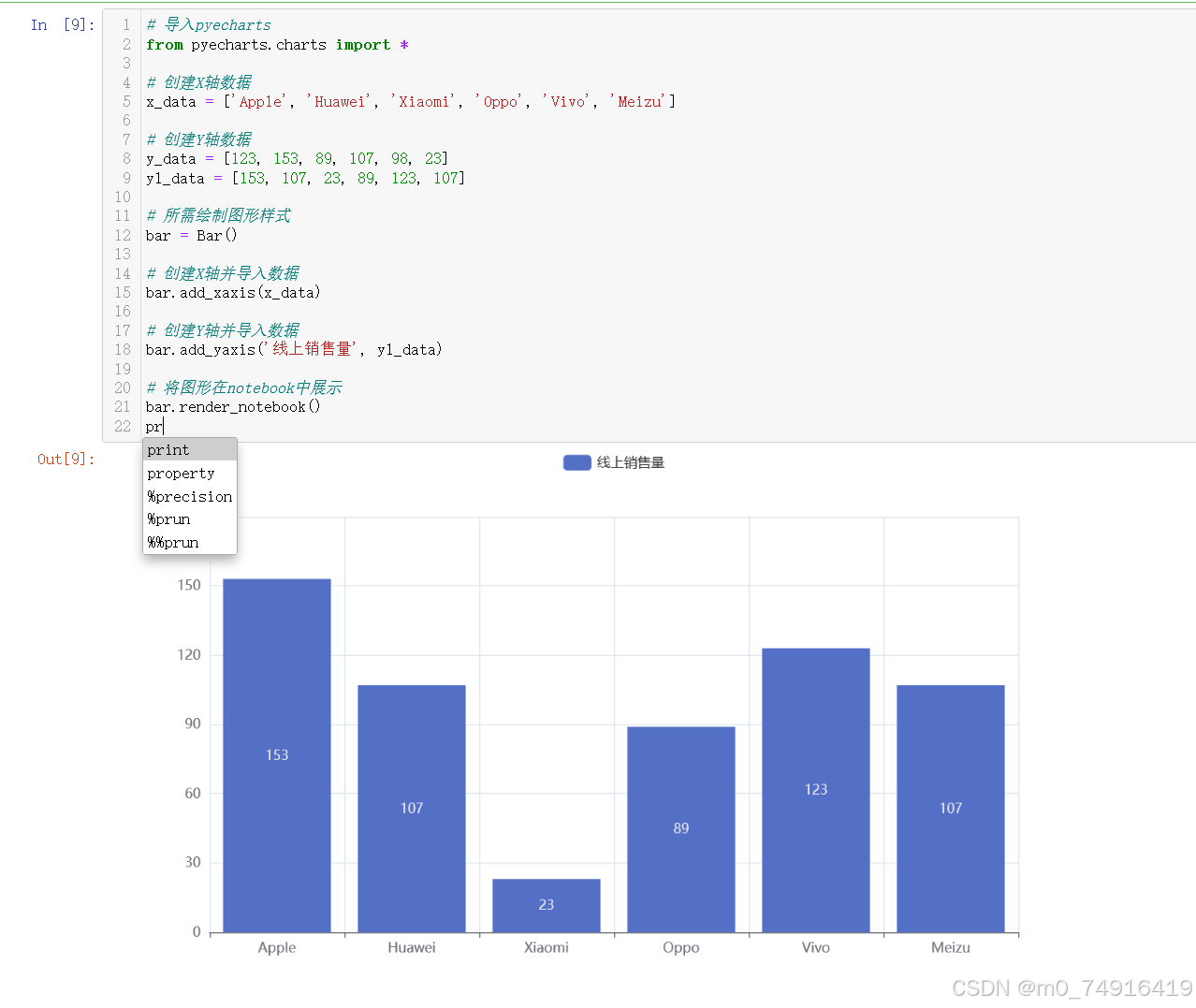
Task: Click the Xiaomi x-axis label
Action: [546, 947]
